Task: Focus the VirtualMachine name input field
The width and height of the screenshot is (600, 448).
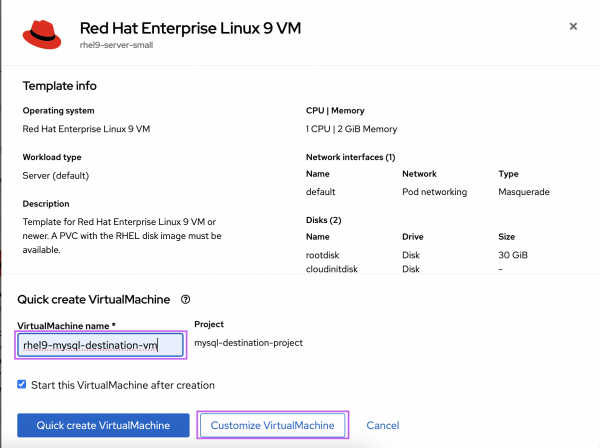Action: pos(101,346)
